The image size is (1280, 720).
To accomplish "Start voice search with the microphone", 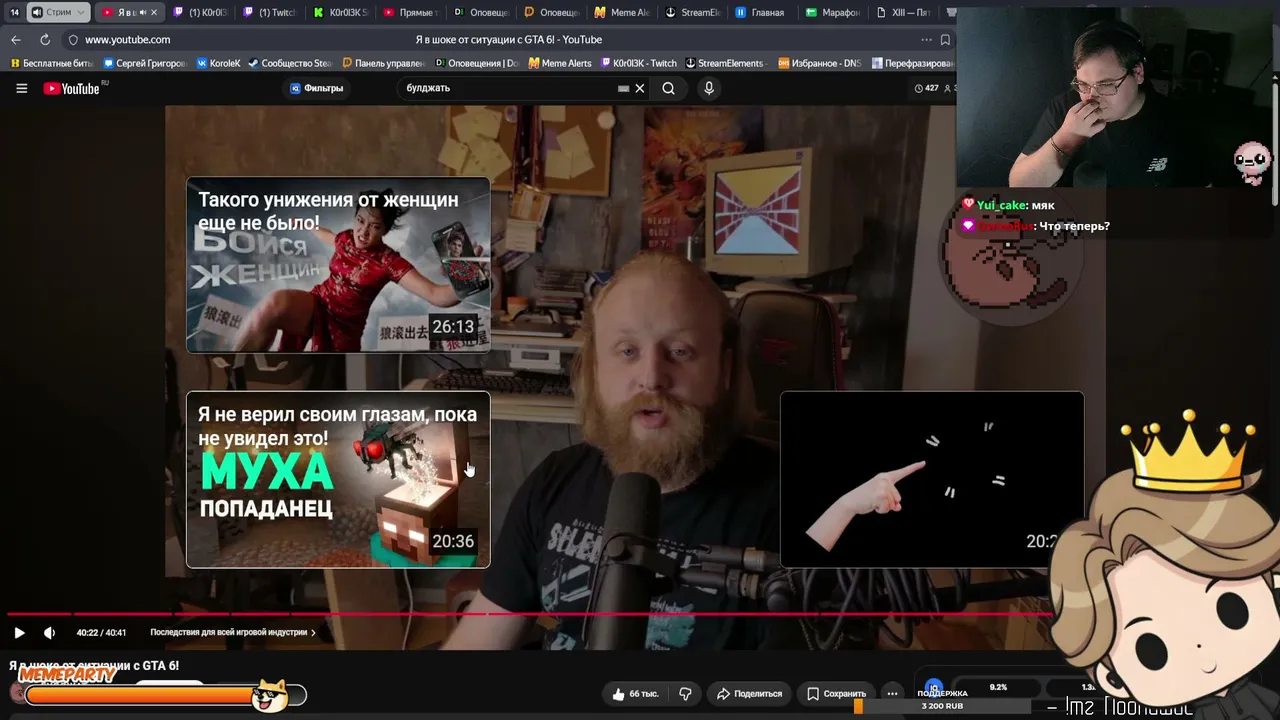I will (x=709, y=88).
